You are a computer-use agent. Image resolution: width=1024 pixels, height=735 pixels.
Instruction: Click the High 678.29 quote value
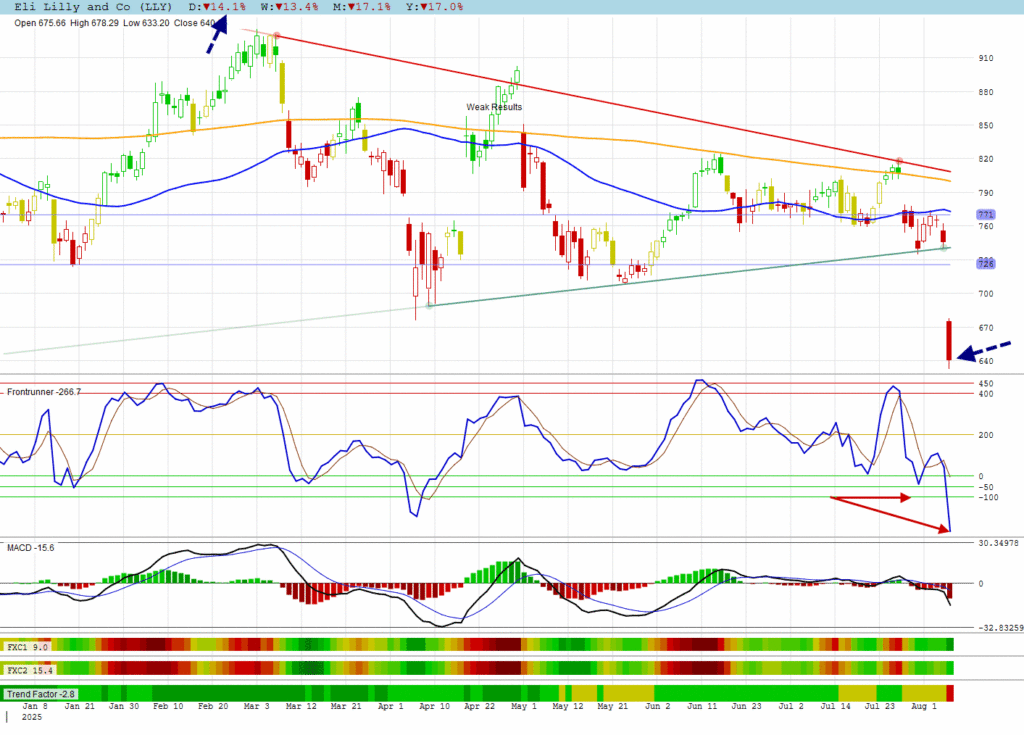94,23
